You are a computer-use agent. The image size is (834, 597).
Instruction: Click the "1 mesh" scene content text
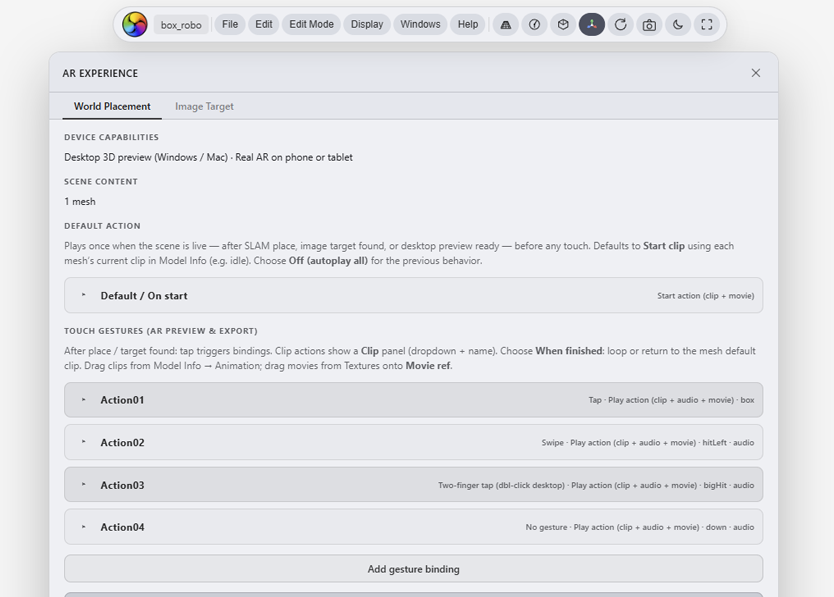[x=80, y=202]
